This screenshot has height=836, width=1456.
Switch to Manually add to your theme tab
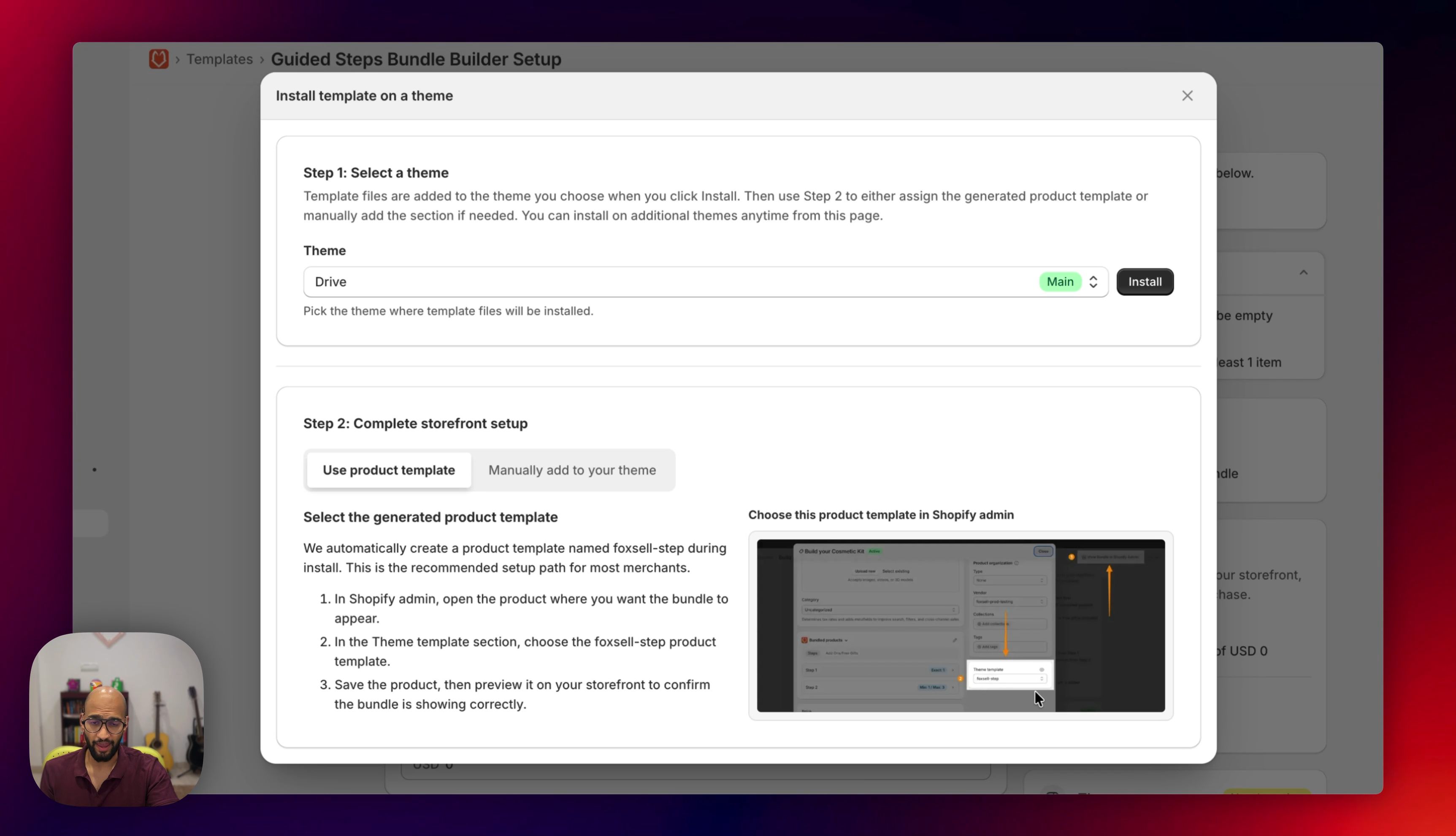(x=572, y=470)
